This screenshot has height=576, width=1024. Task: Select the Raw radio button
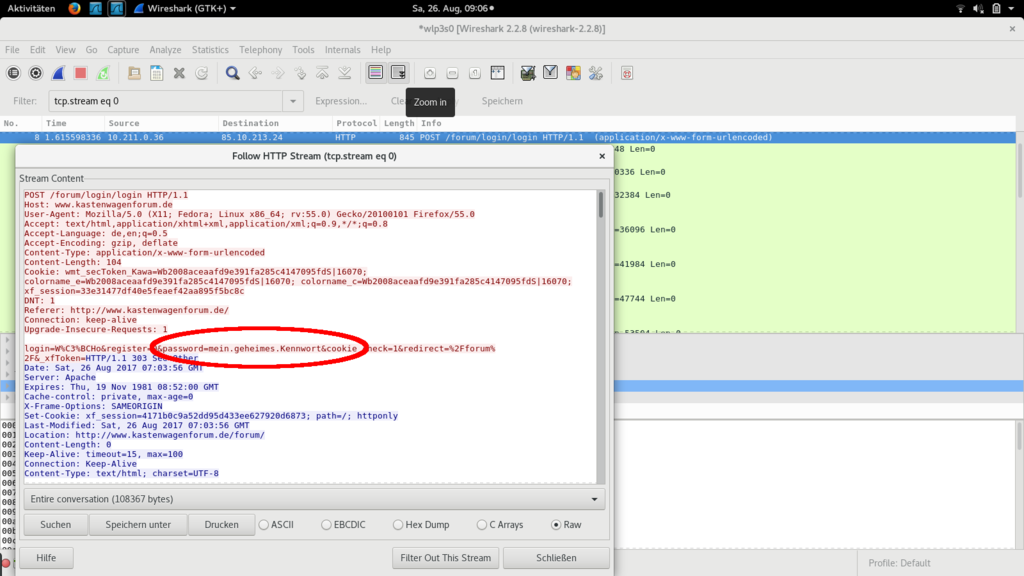[x=566, y=524]
